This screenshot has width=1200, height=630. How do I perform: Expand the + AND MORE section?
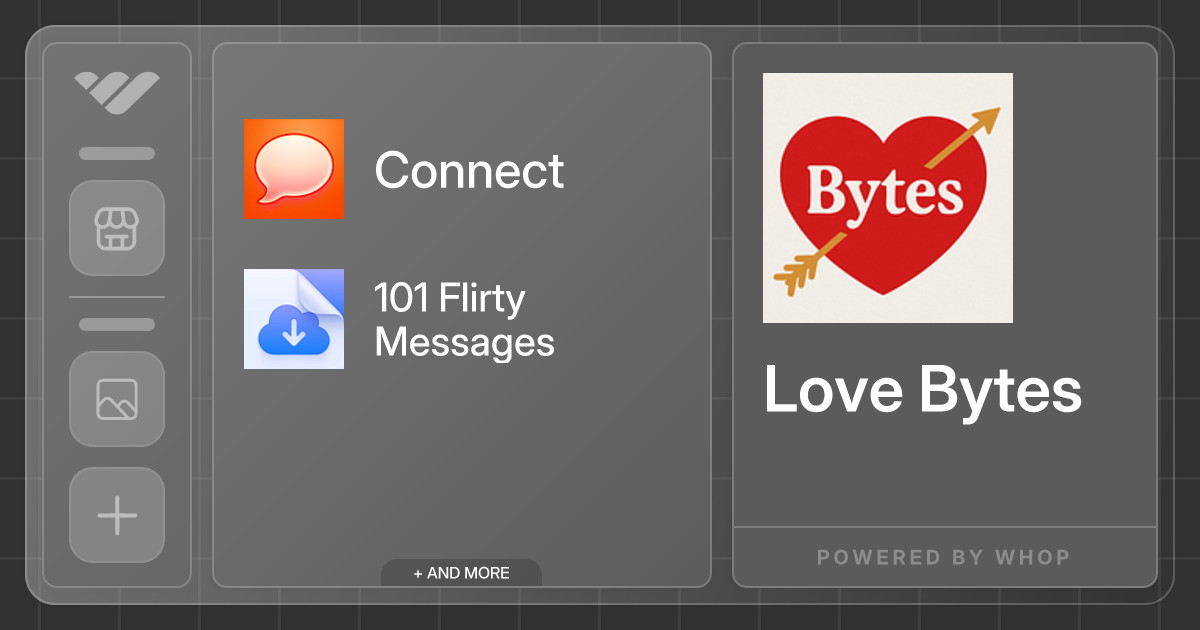[461, 572]
